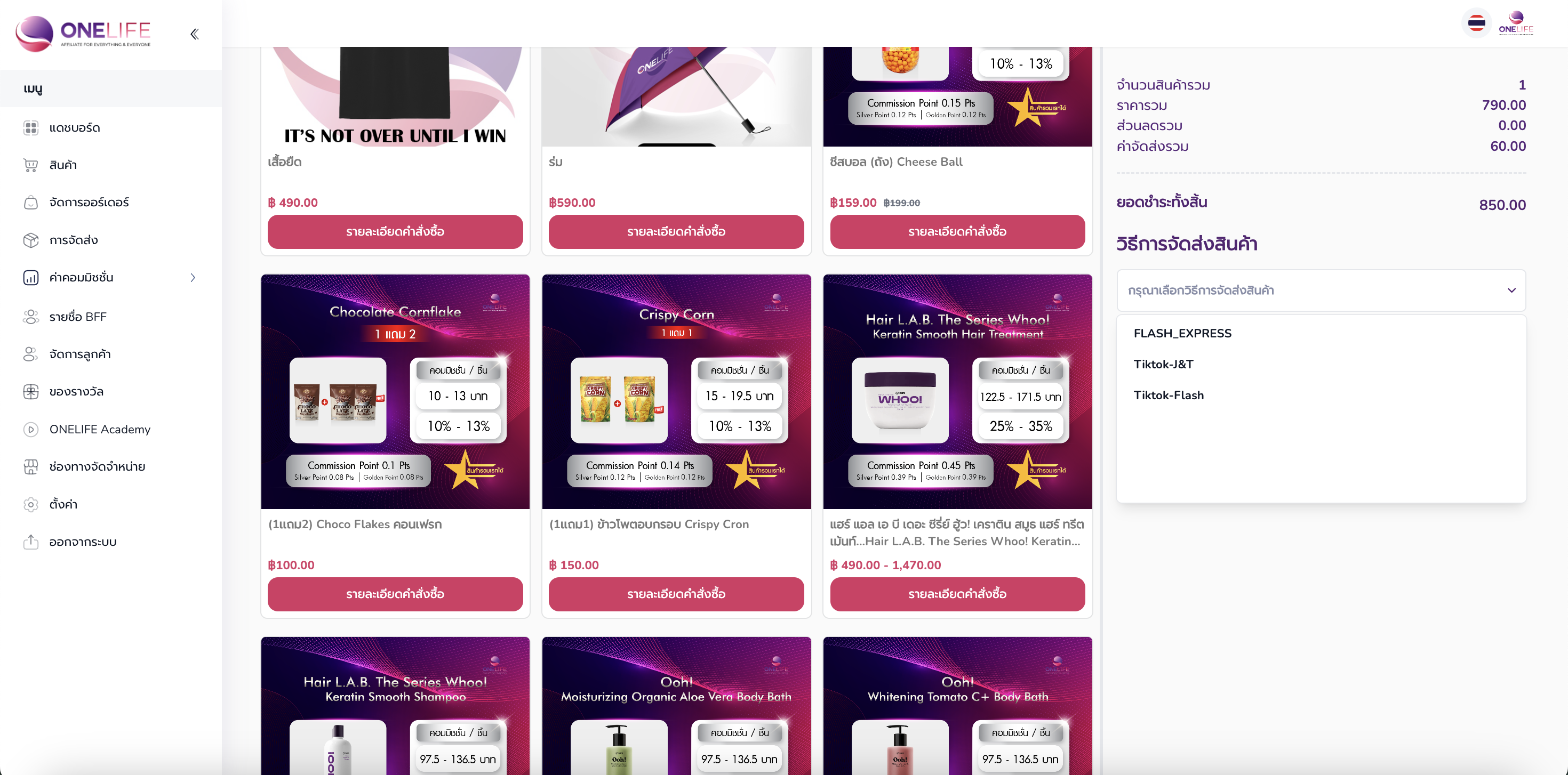The height and width of the screenshot is (775, 1568).
Task: Open the rewards gift icon
Action: [30, 392]
